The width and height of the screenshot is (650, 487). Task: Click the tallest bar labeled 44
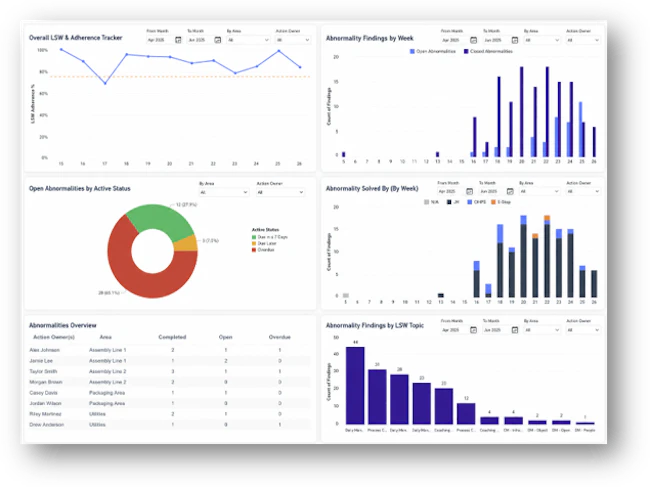click(355, 385)
